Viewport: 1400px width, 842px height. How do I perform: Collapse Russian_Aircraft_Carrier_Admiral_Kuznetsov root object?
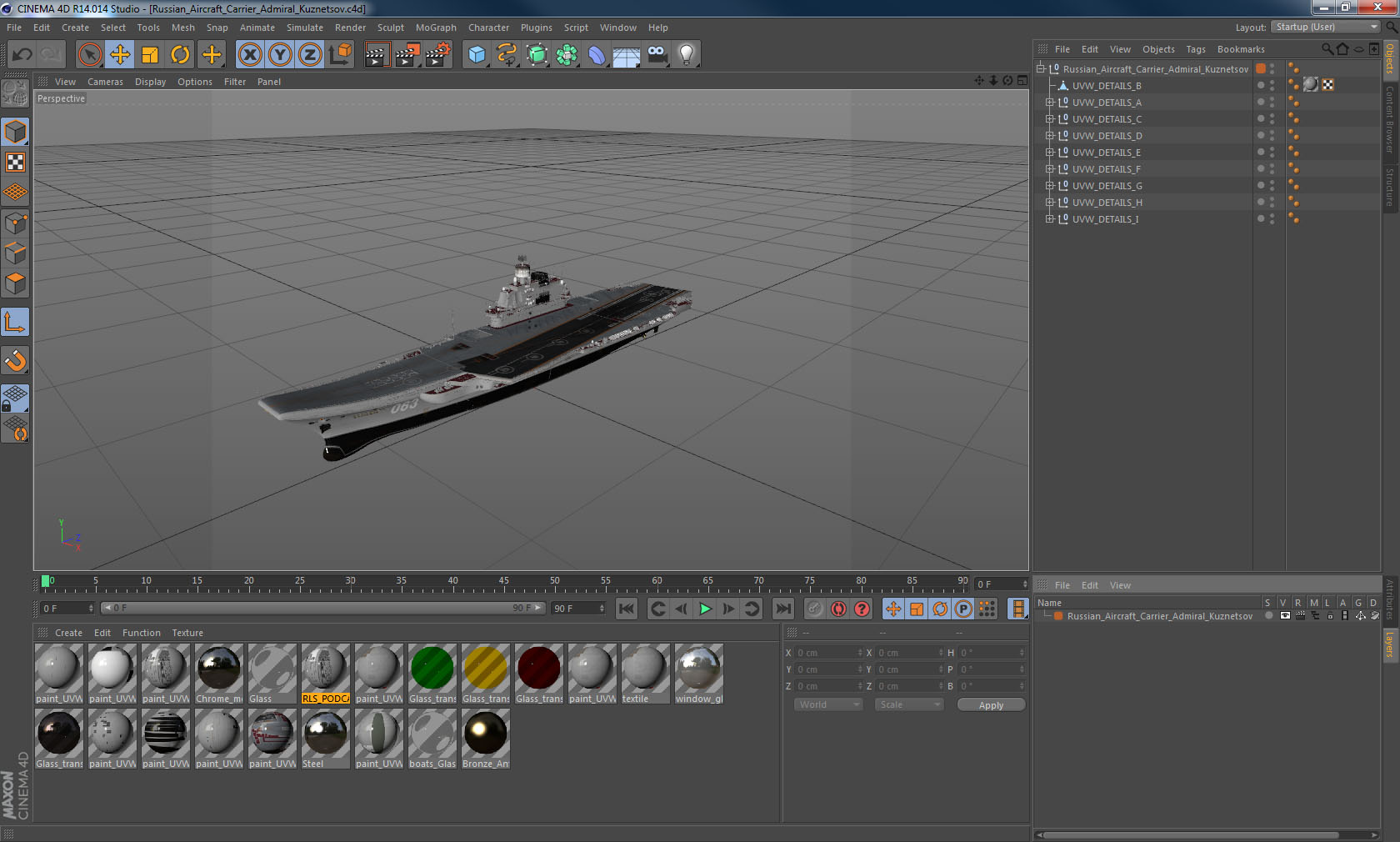(x=1041, y=69)
